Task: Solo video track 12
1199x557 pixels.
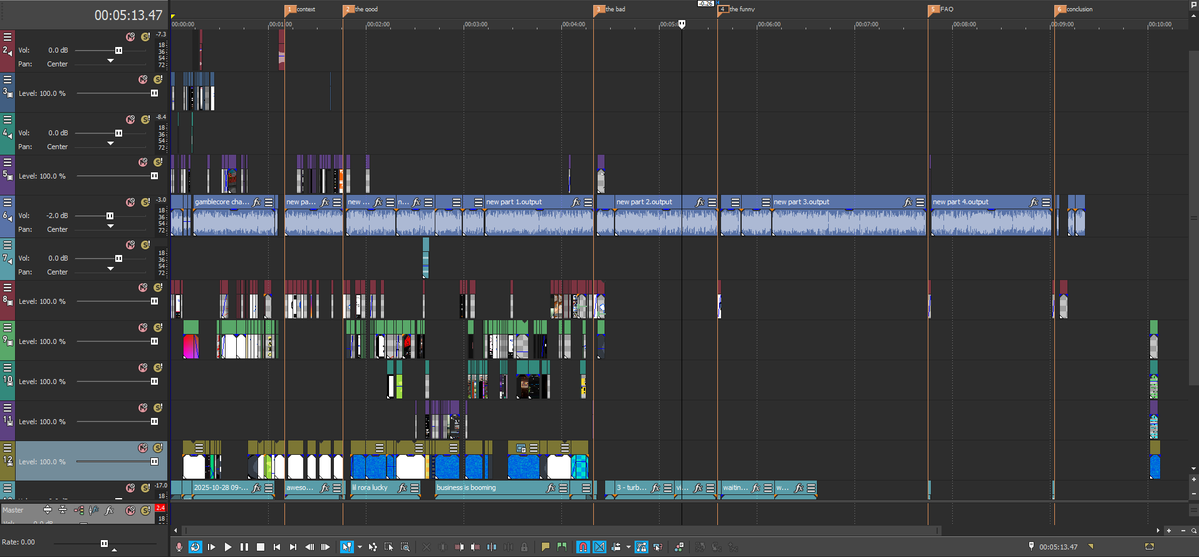Action: (x=158, y=448)
